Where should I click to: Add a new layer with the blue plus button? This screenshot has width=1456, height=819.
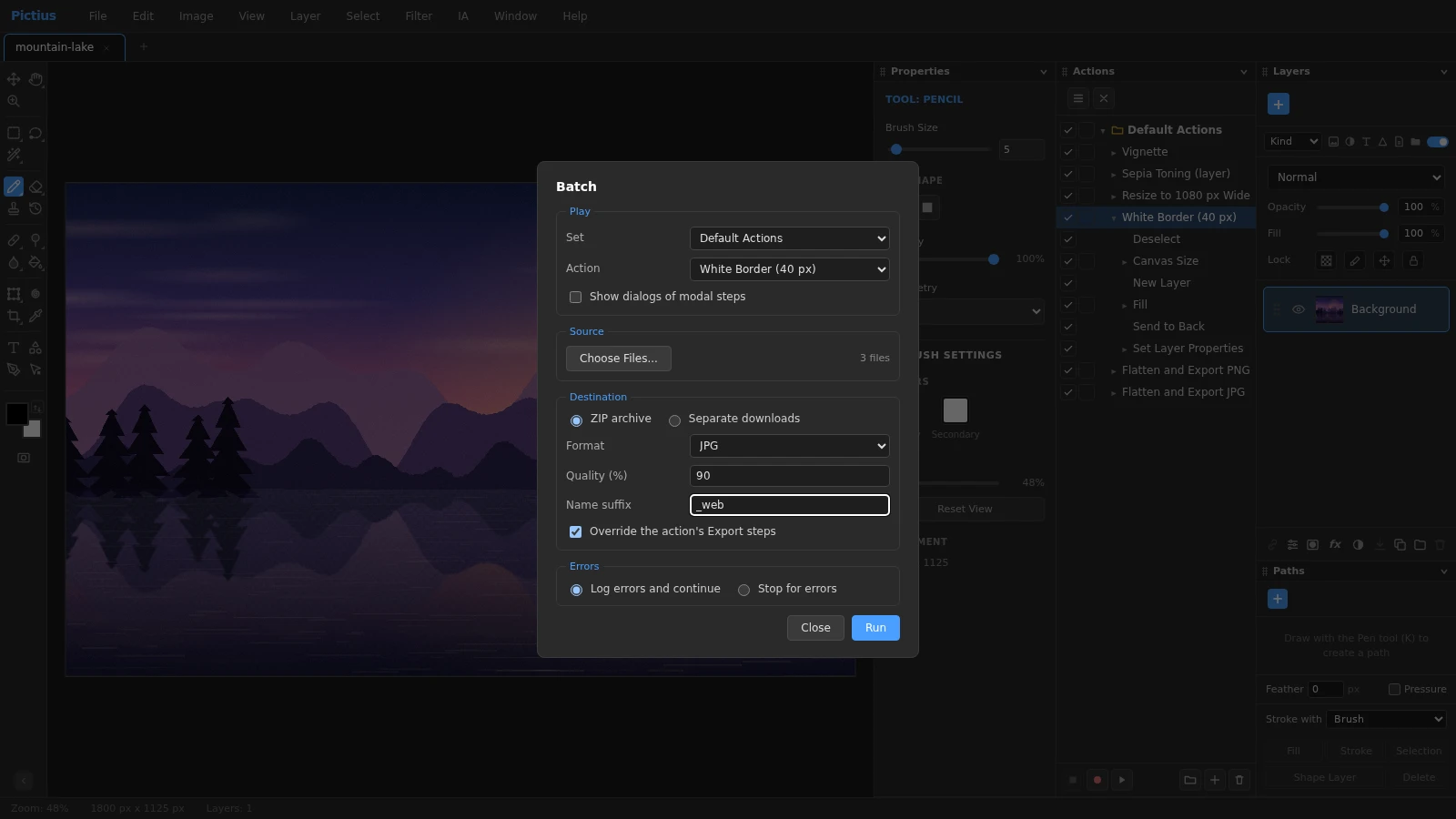[1278, 105]
